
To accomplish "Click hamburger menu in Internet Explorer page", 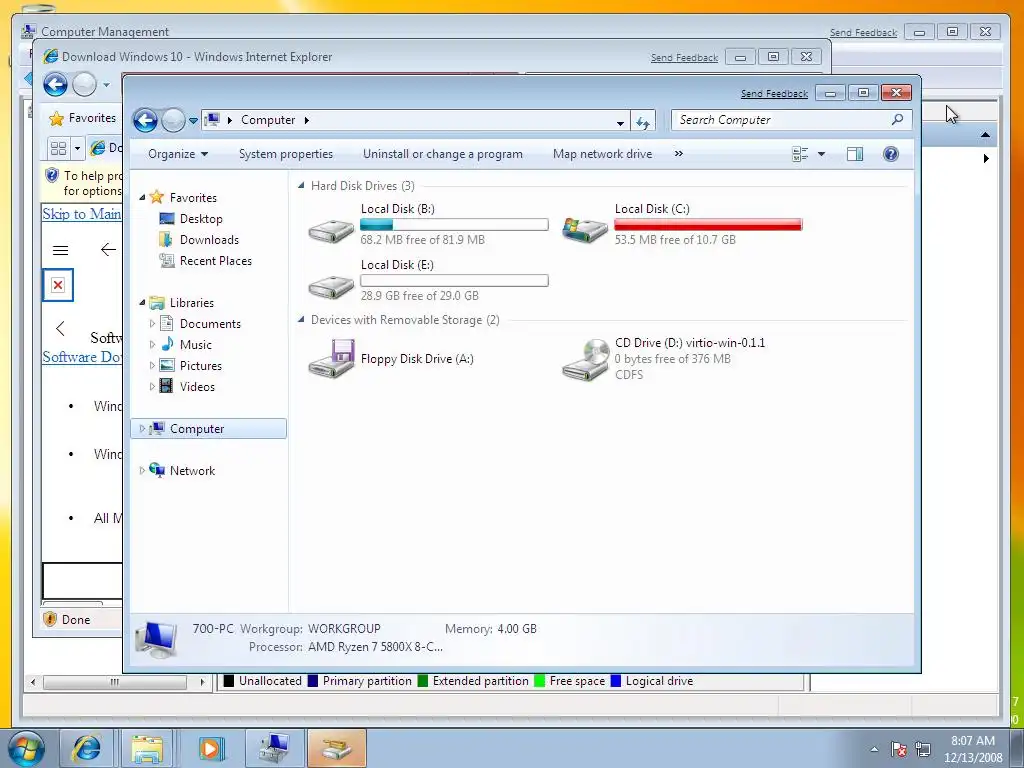I will (x=60, y=250).
